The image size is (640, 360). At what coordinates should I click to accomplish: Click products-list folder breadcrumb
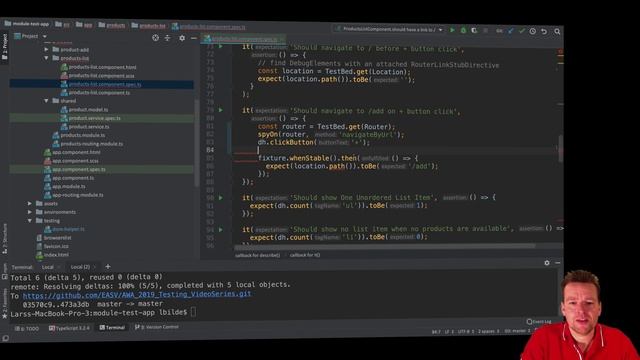coord(148,26)
